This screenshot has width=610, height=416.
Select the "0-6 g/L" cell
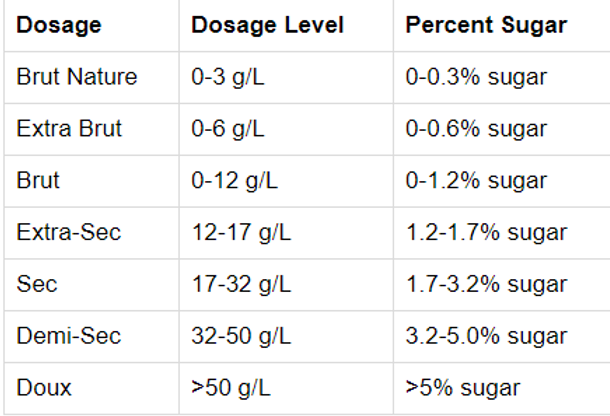pos(228,129)
